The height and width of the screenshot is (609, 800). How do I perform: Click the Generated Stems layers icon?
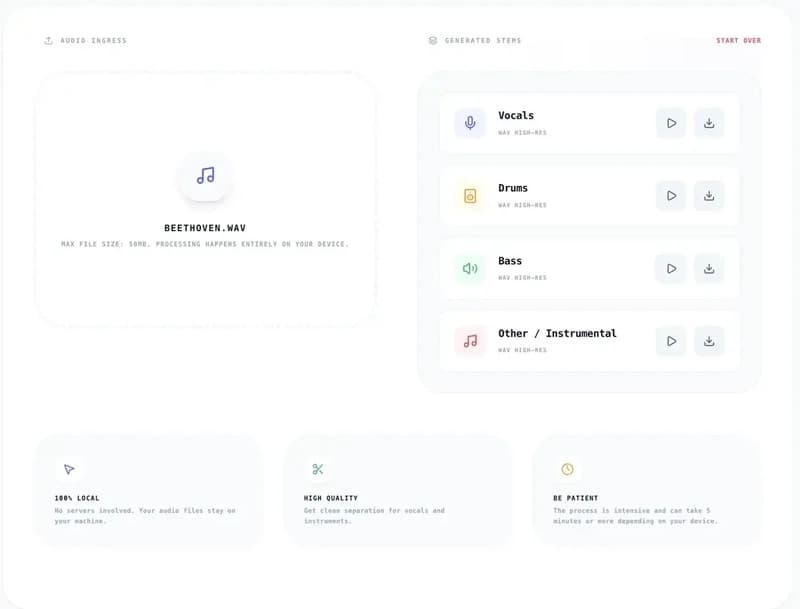tap(433, 41)
